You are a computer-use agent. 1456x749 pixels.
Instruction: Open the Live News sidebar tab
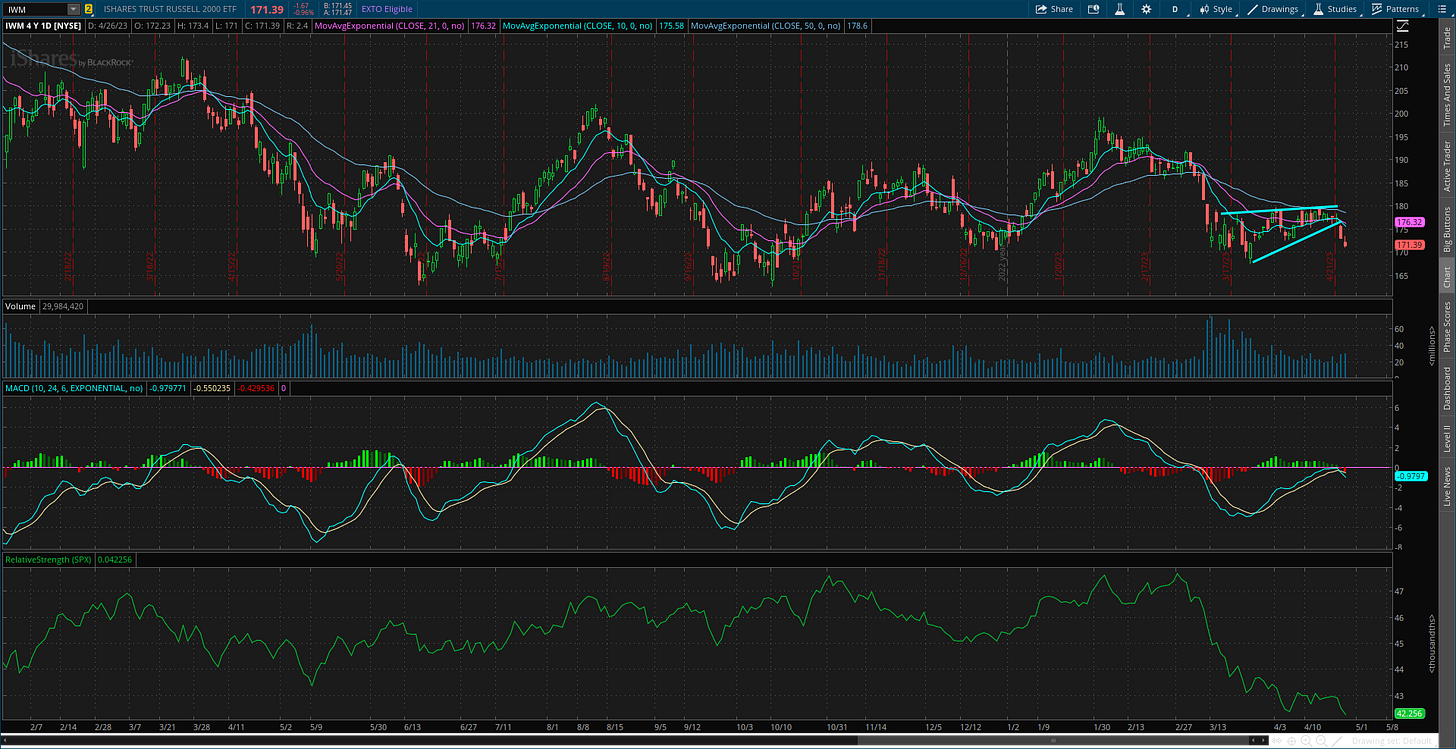[x=1447, y=485]
